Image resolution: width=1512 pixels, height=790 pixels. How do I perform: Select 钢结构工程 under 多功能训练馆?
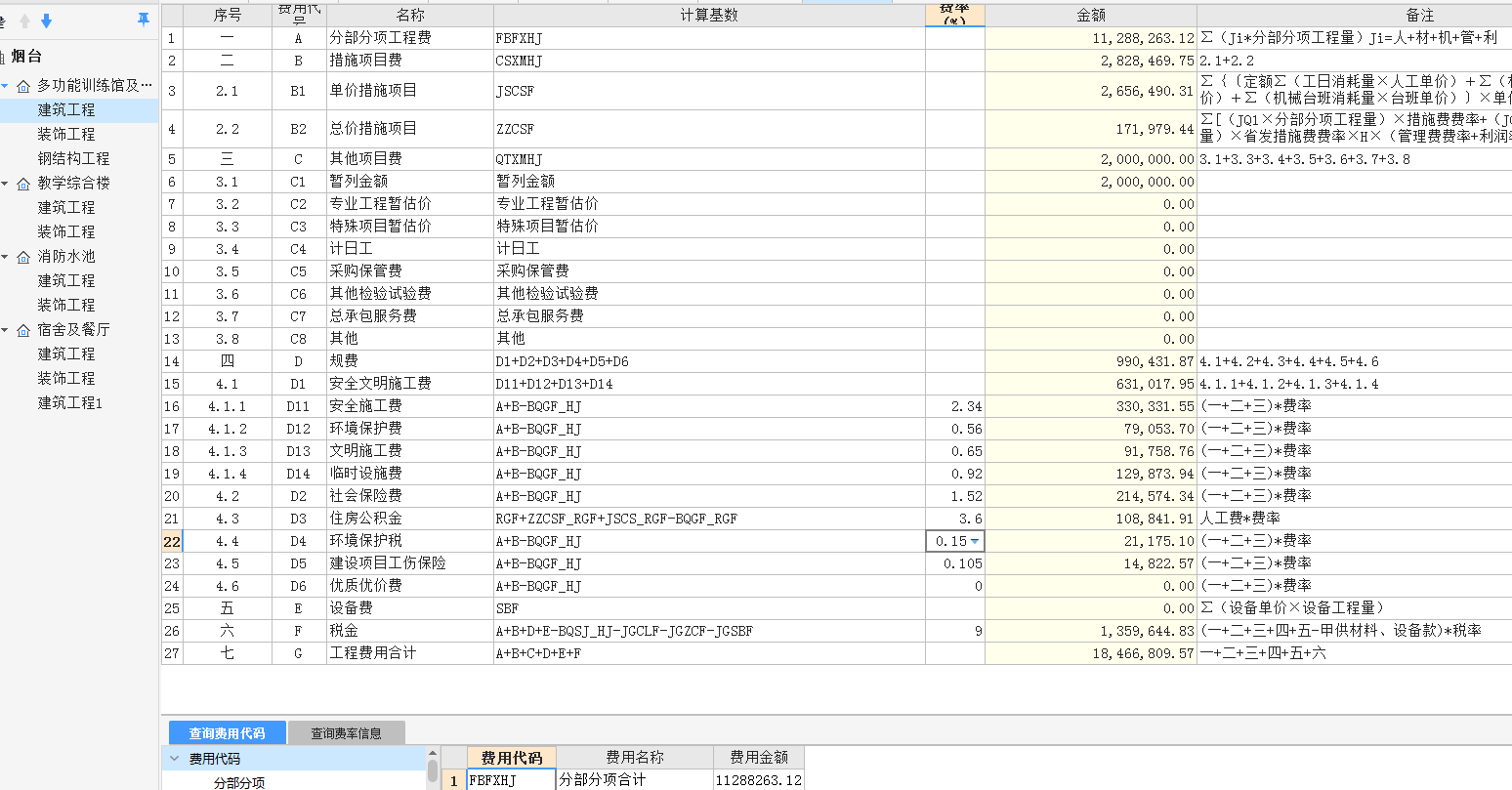(73, 158)
